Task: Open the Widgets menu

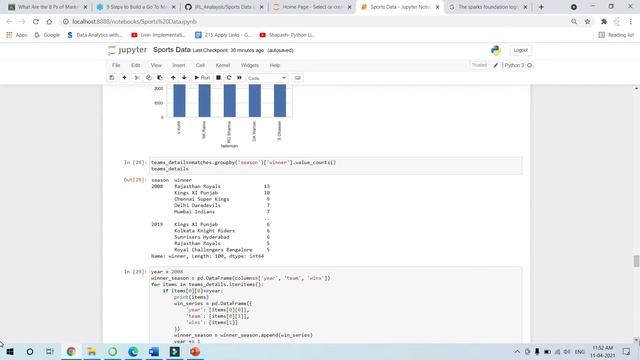Action: click(x=250, y=65)
